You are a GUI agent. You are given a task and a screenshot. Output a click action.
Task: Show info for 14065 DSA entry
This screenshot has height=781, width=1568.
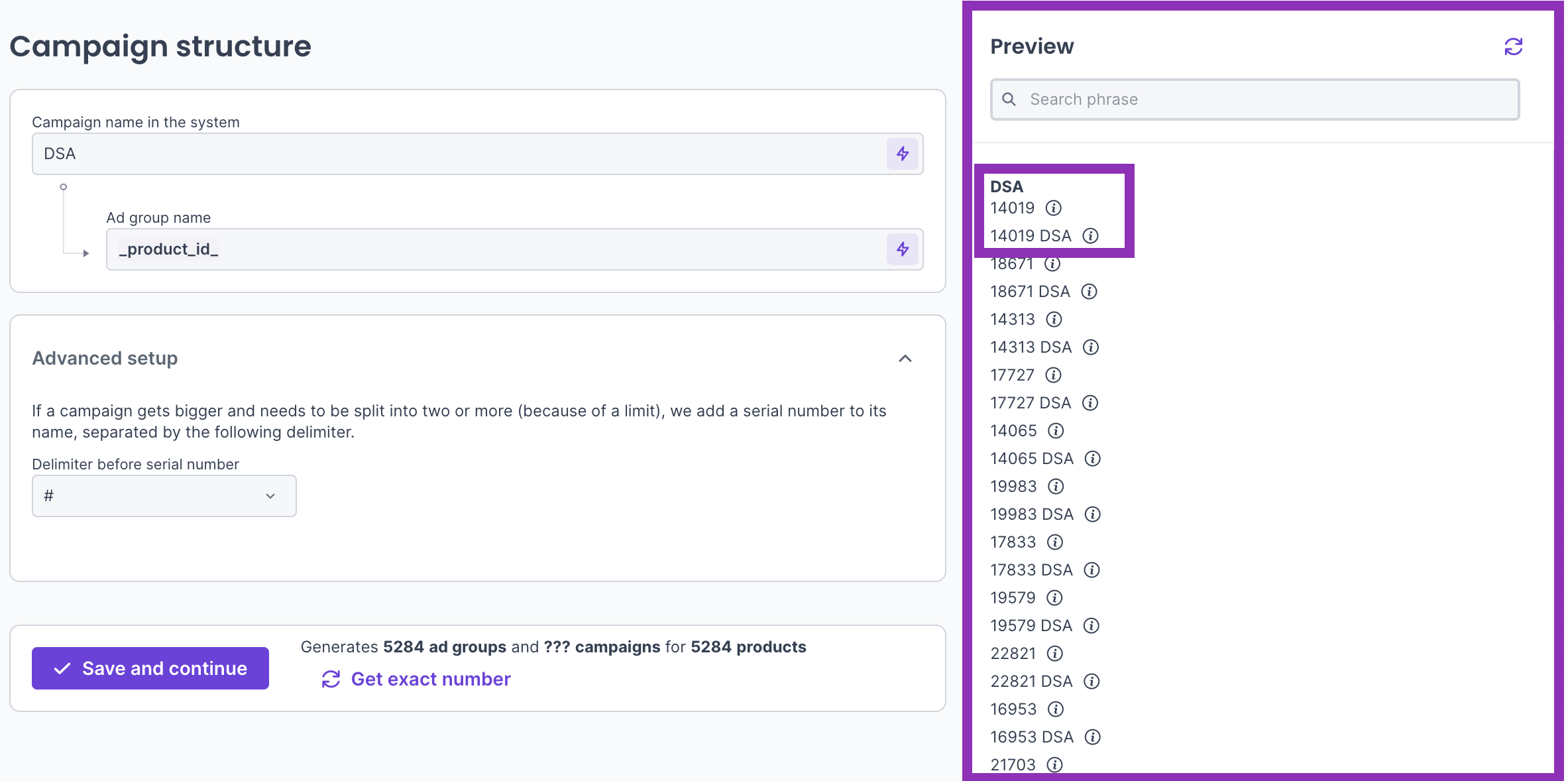pos(1092,459)
